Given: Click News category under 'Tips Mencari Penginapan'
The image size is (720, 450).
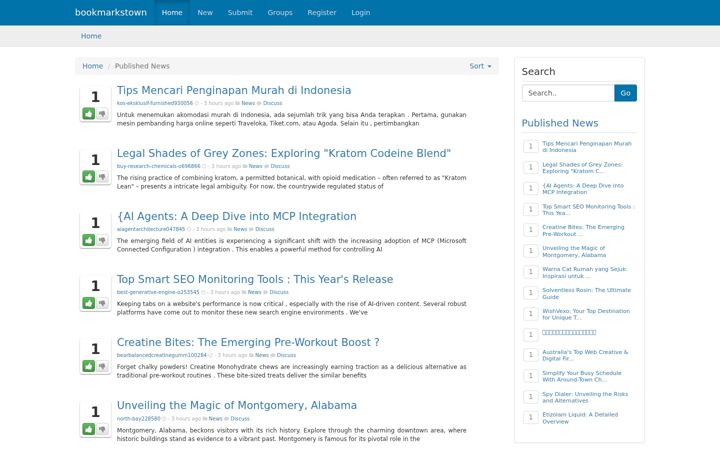Looking at the screenshot, I should pyautogui.click(x=248, y=103).
